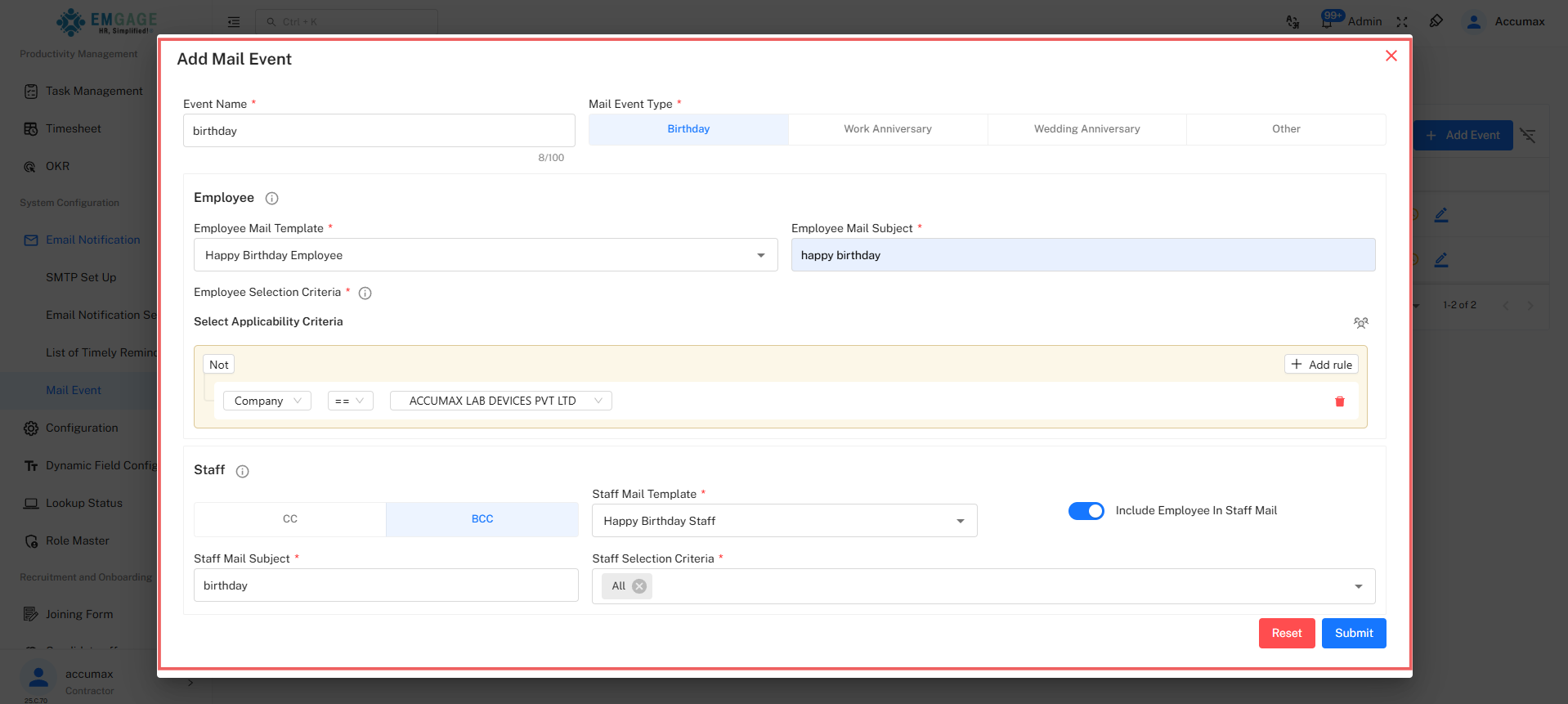Image resolution: width=1568 pixels, height=704 pixels.
Task: Click the Staff section info icon
Action: click(243, 471)
